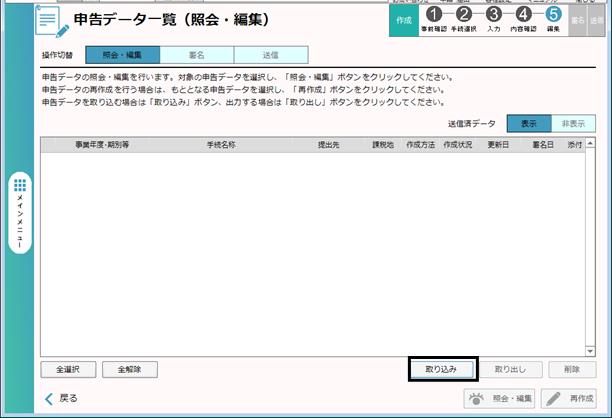
Task: Click the 署名日 column header
Action: tap(543, 145)
